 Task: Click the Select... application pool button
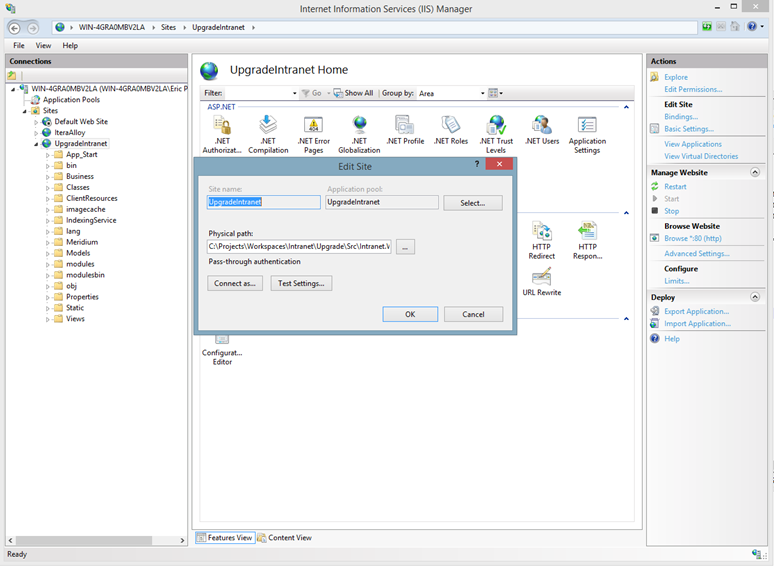click(473, 203)
